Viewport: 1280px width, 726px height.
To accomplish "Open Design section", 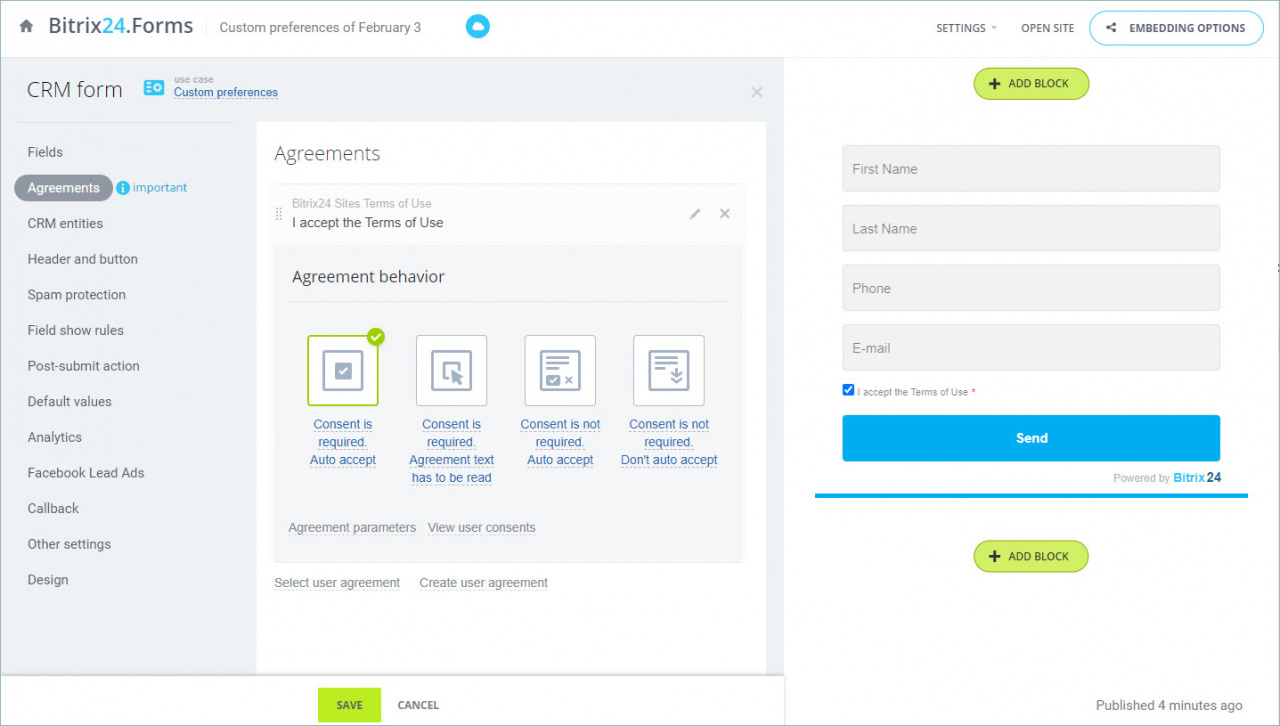I will [48, 580].
